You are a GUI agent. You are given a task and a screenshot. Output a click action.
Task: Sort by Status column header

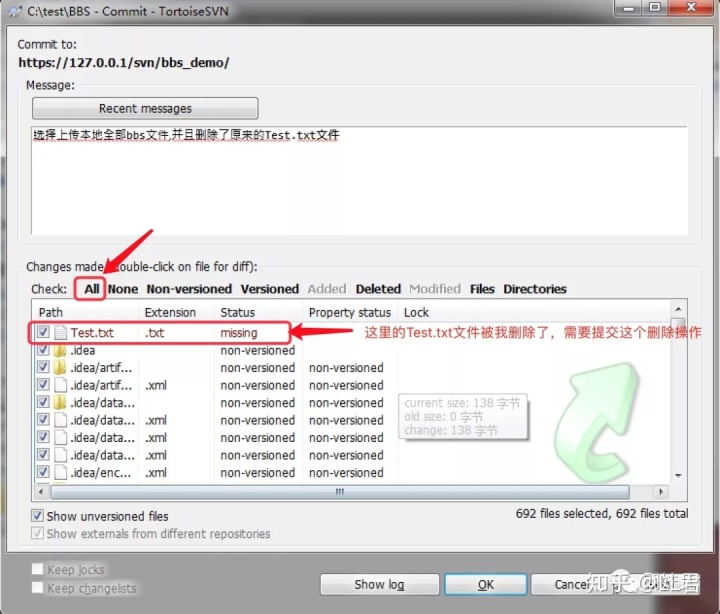pos(259,312)
